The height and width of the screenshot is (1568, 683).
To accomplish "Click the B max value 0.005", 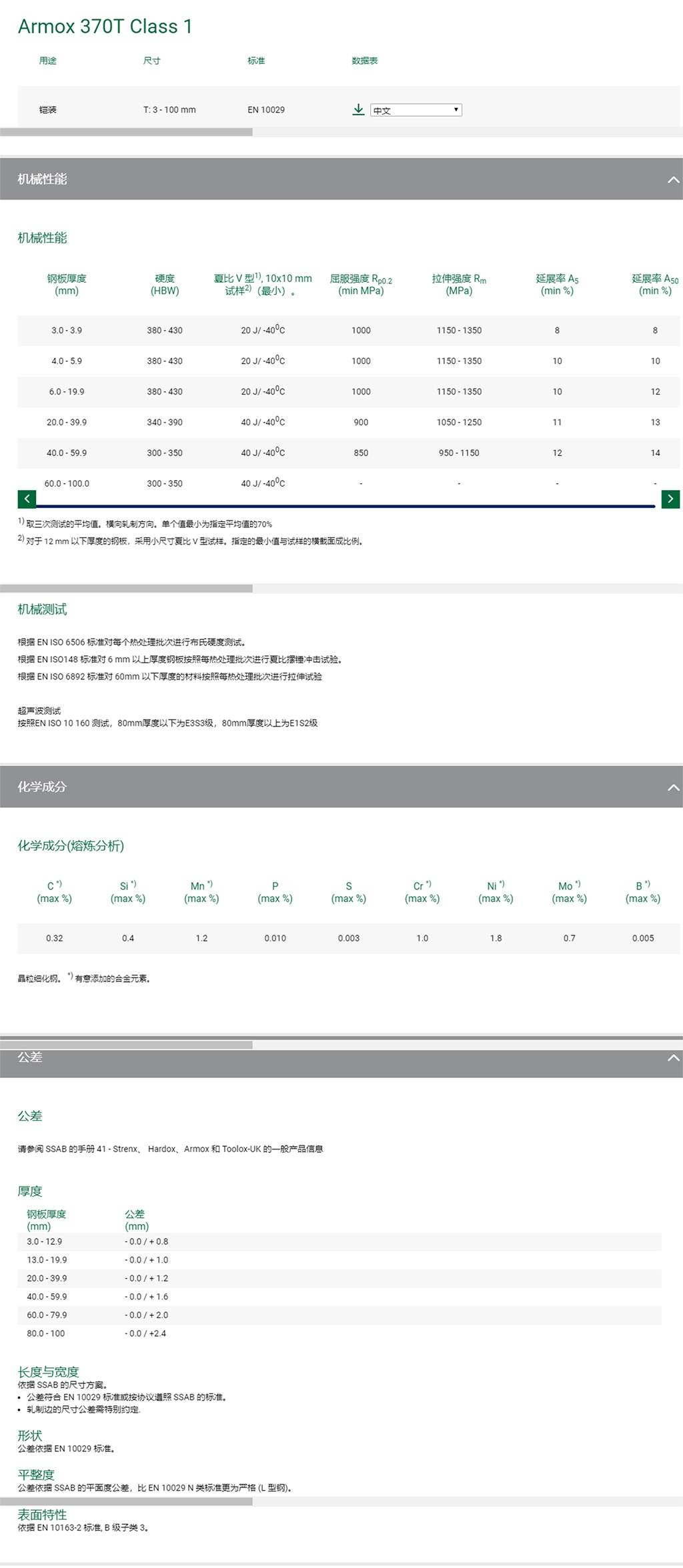I will [643, 938].
